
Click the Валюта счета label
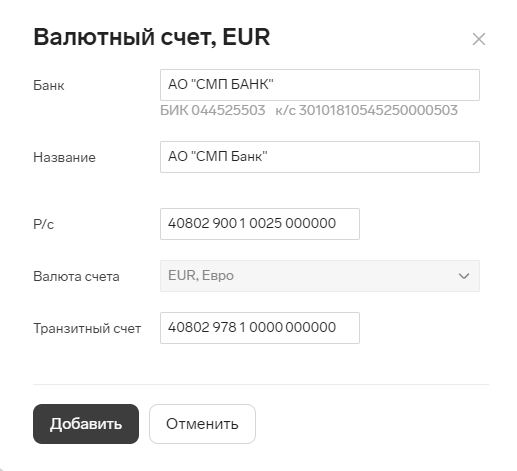point(76,277)
